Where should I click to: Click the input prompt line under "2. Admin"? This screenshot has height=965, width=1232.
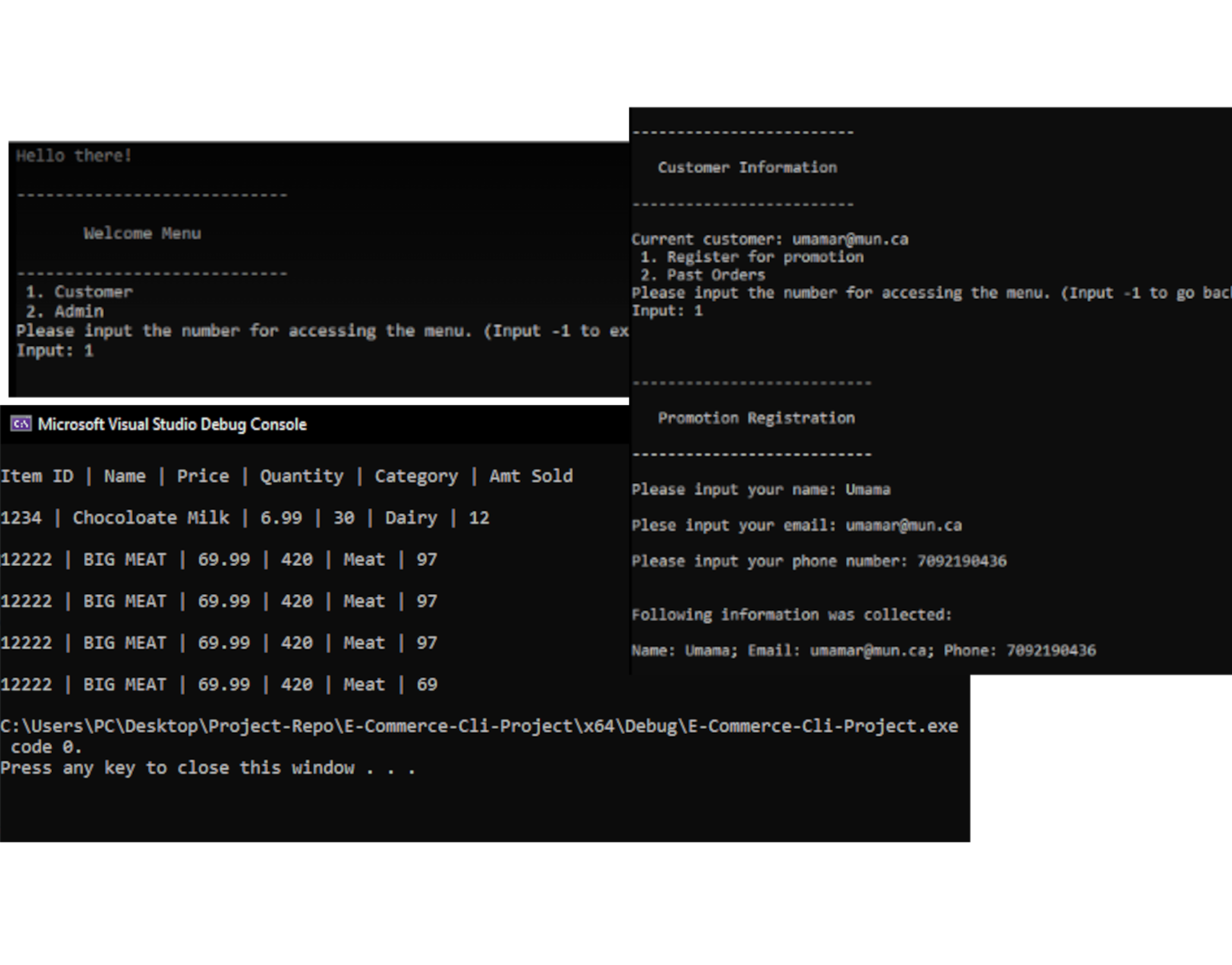coord(322,331)
